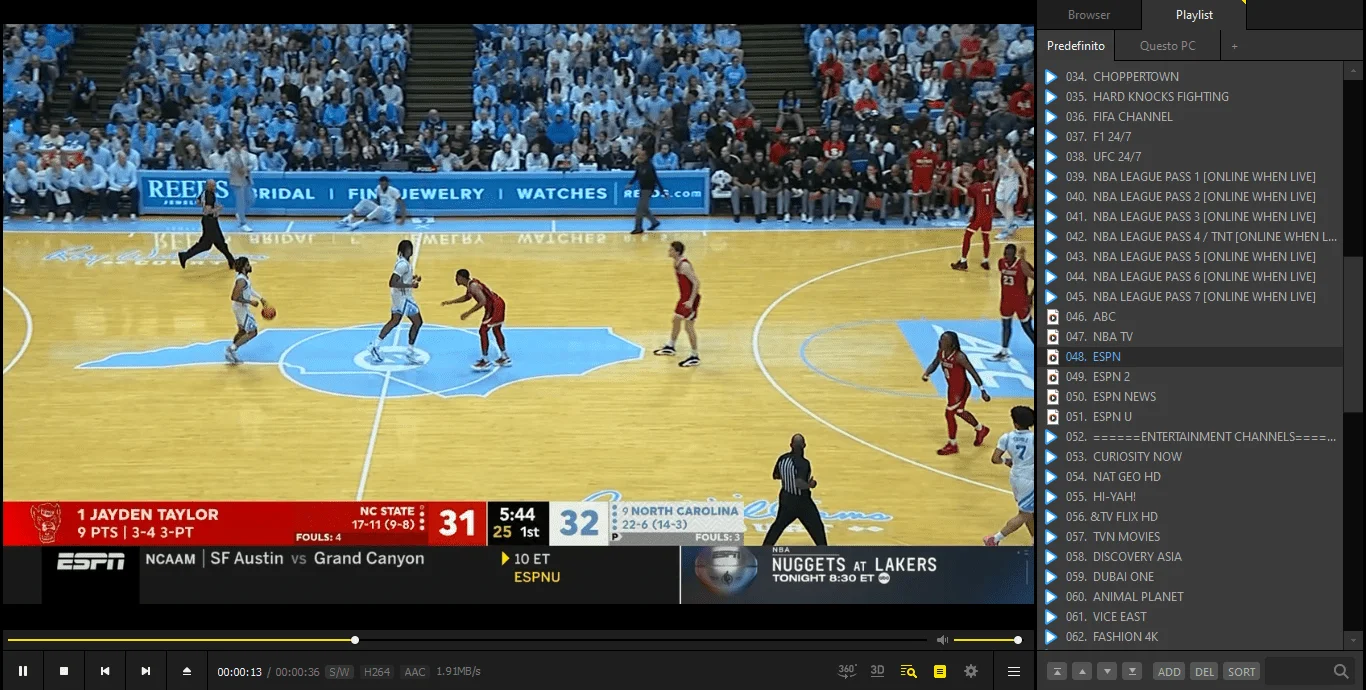Select the Questo PC playlist tab
This screenshot has height=690, width=1366.
pyautogui.click(x=1167, y=46)
